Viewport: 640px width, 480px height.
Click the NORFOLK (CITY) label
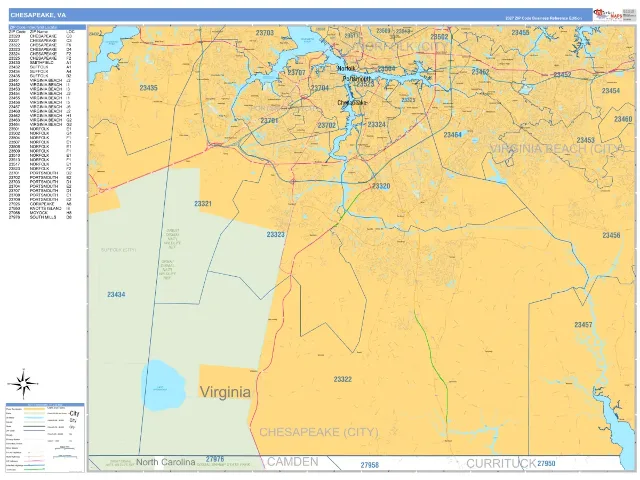click(402, 46)
